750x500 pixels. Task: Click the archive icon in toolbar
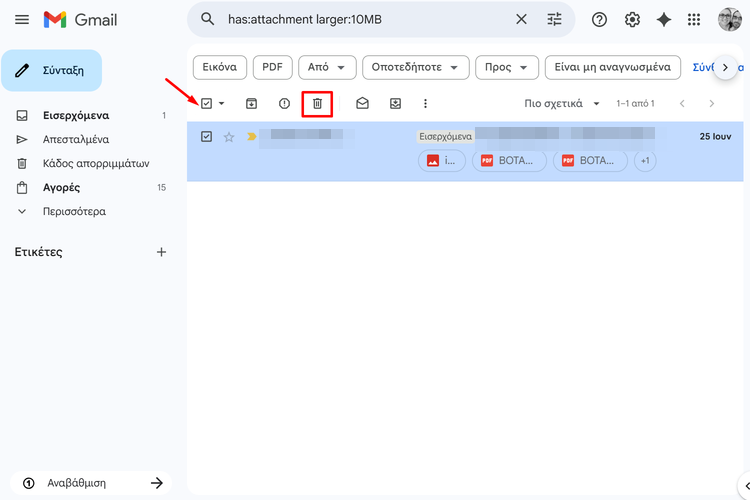click(x=251, y=103)
